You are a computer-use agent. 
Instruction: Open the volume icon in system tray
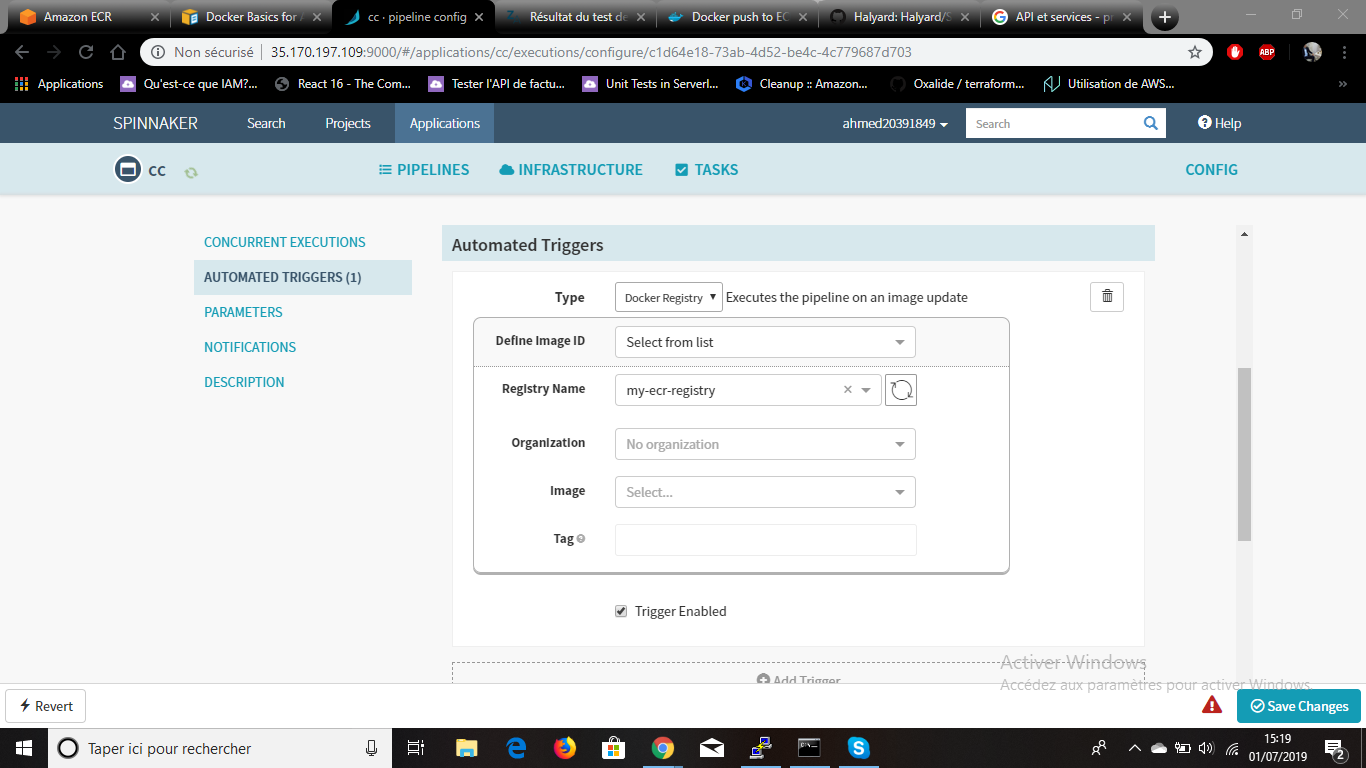click(1205, 747)
